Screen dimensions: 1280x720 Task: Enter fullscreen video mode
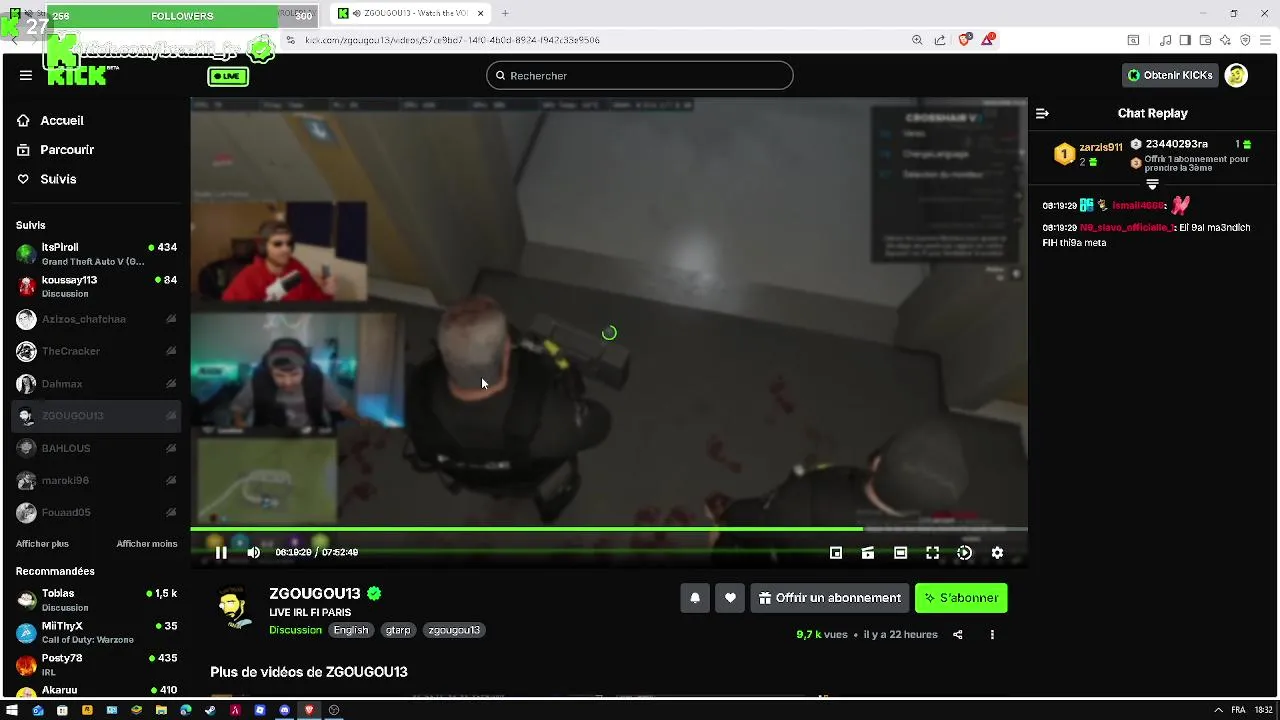coord(932,552)
